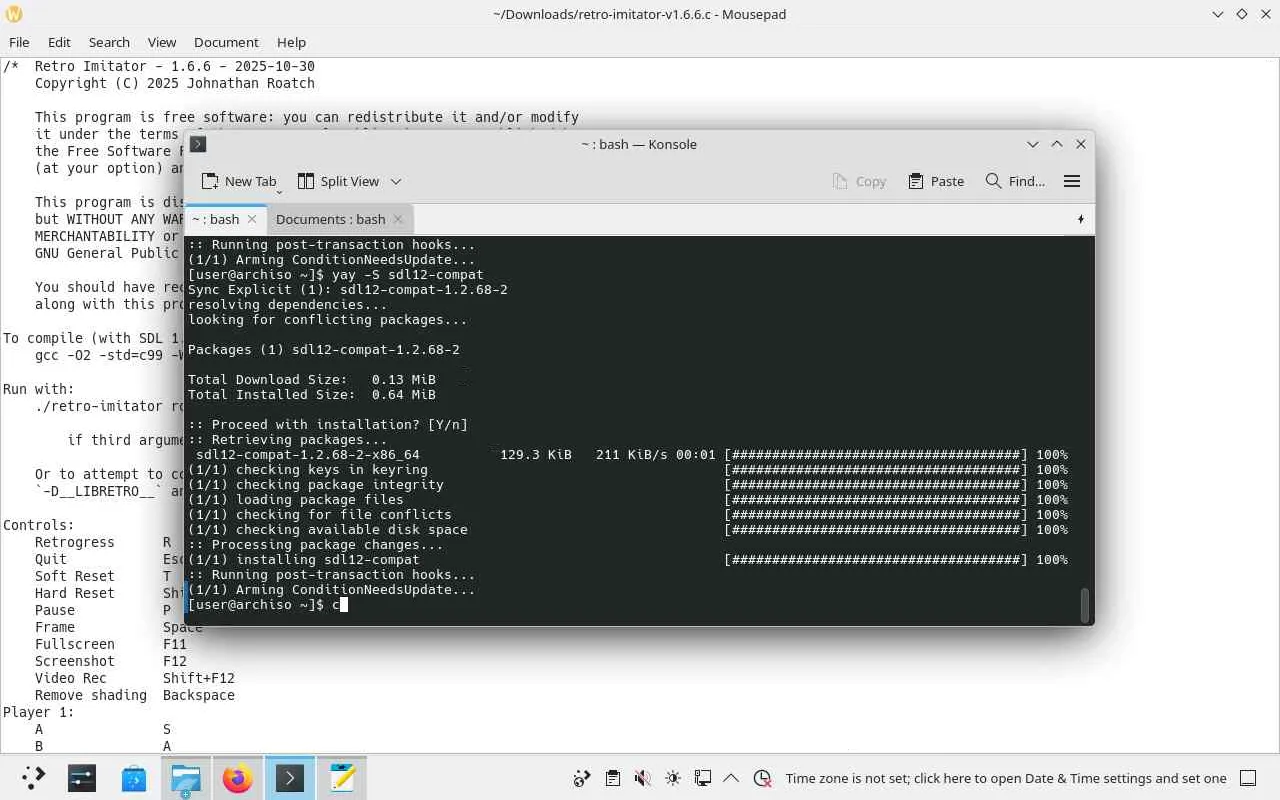Launch Firefox from the taskbar

(x=238, y=778)
